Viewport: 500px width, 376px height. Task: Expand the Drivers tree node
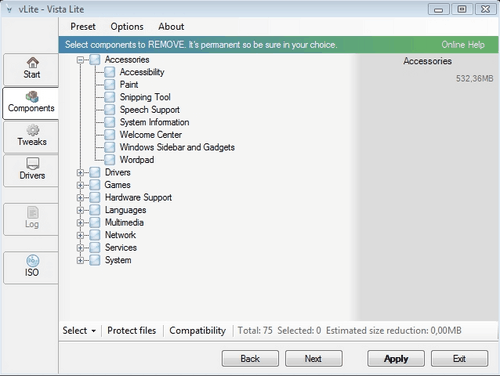(80, 172)
